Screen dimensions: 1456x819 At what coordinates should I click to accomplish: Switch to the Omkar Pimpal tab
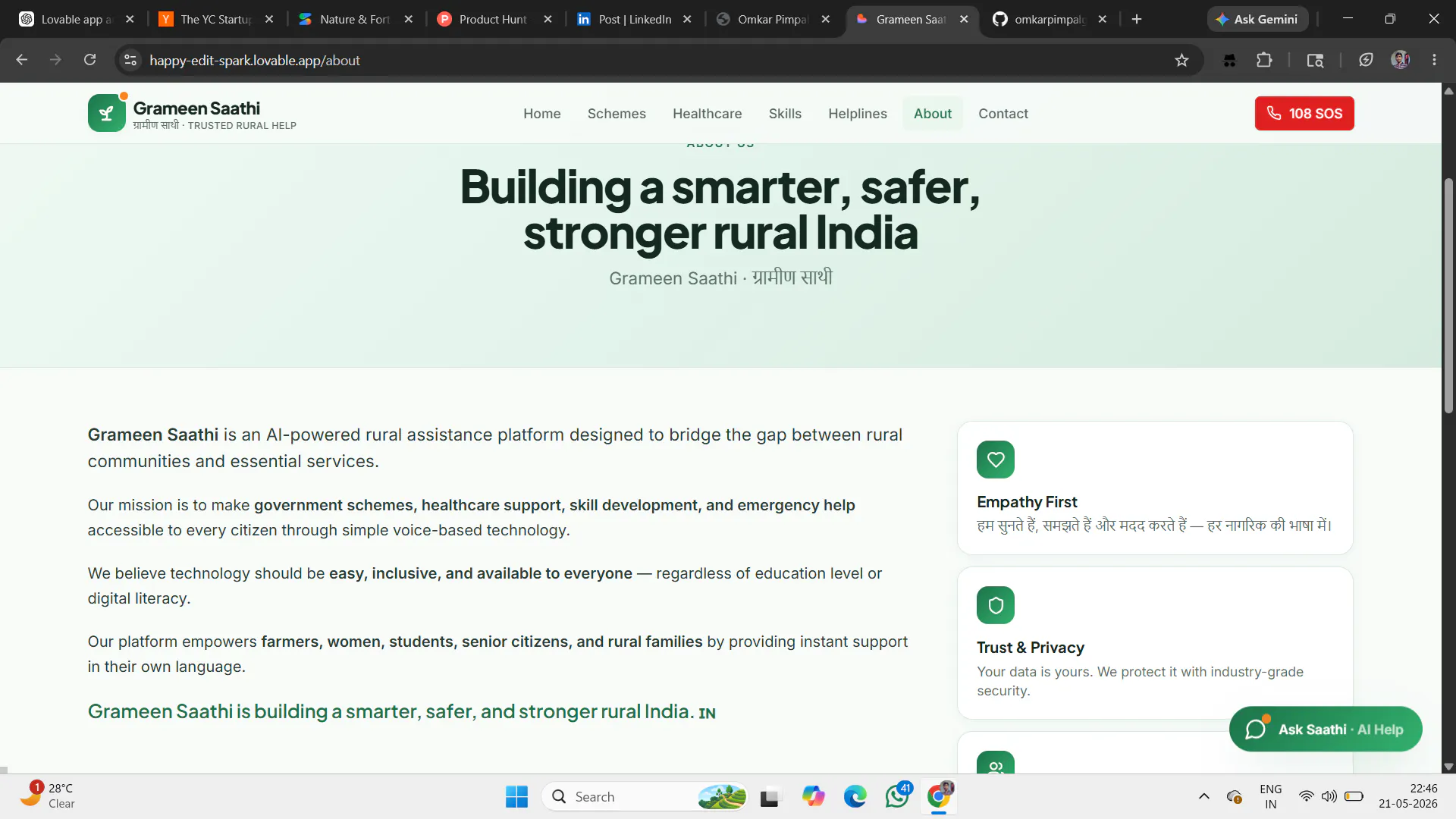[x=773, y=19]
